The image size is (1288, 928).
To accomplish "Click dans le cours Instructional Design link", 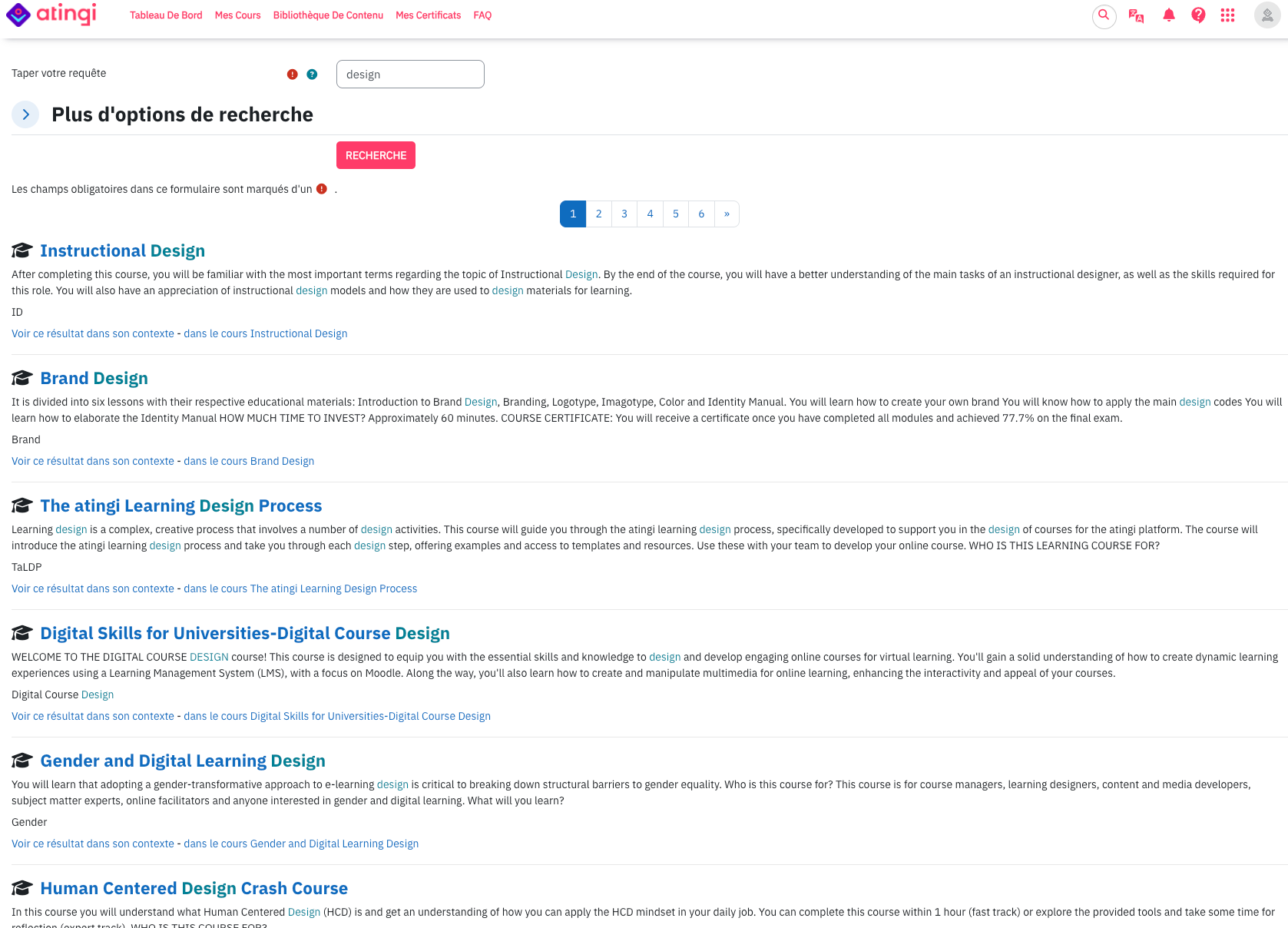I will (x=266, y=333).
